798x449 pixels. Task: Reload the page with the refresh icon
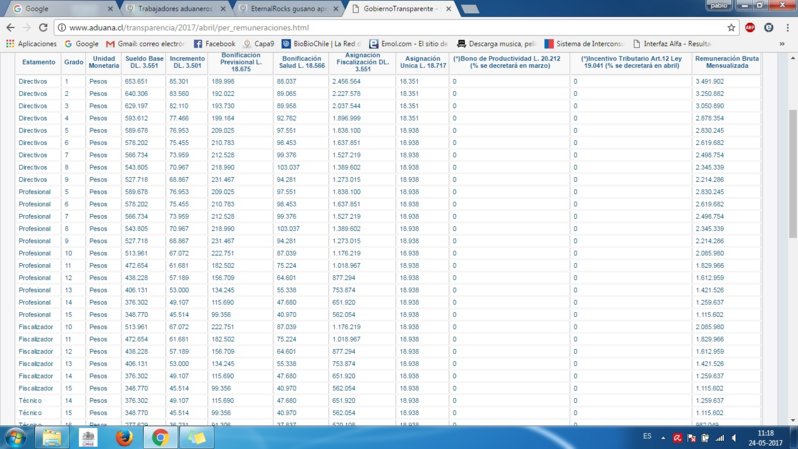pos(43,27)
